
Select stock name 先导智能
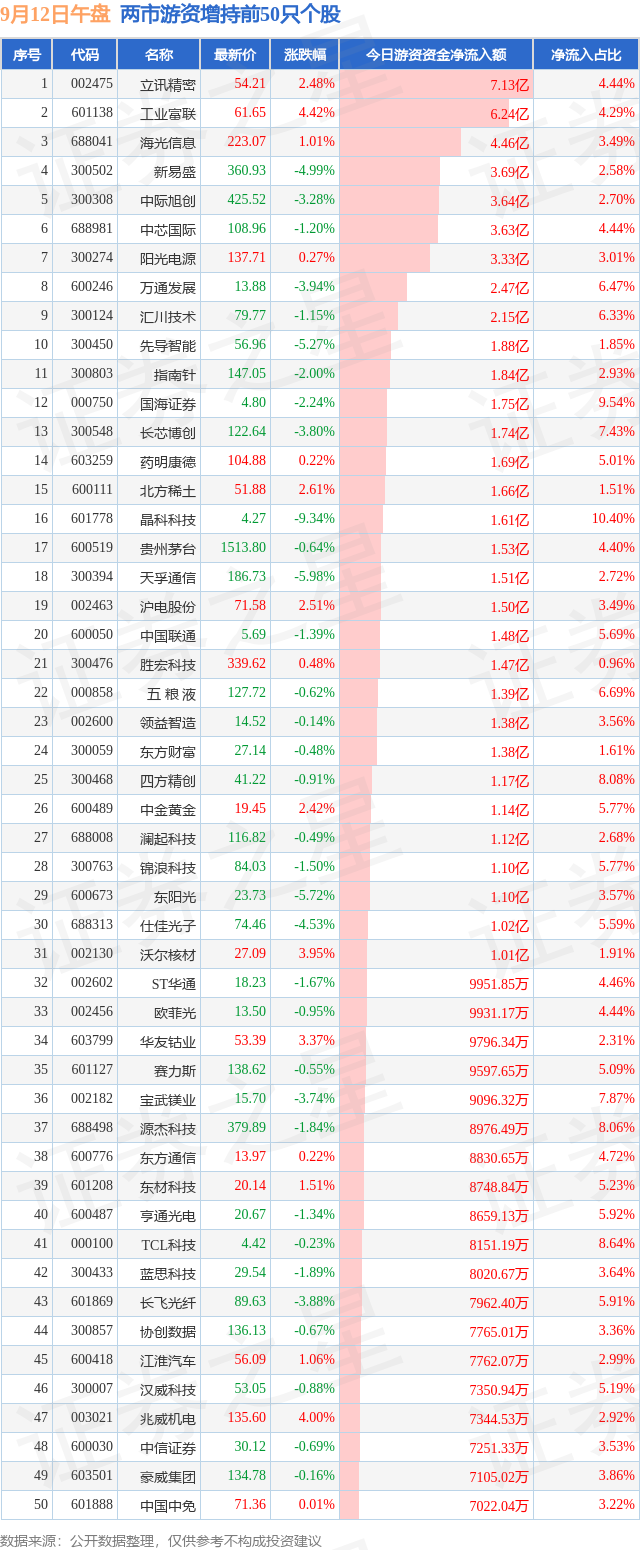click(x=168, y=346)
